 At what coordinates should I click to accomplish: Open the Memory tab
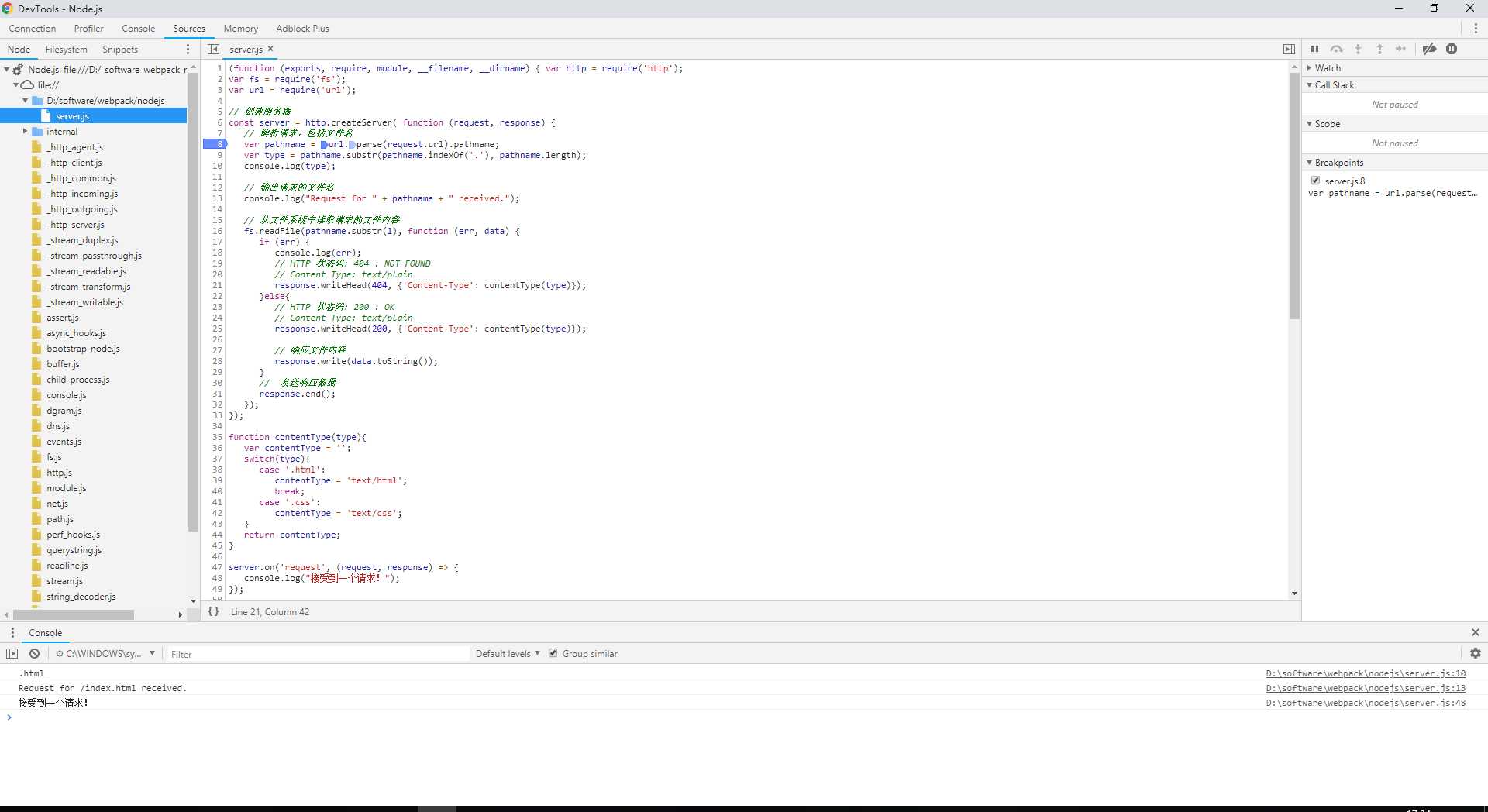[x=240, y=28]
